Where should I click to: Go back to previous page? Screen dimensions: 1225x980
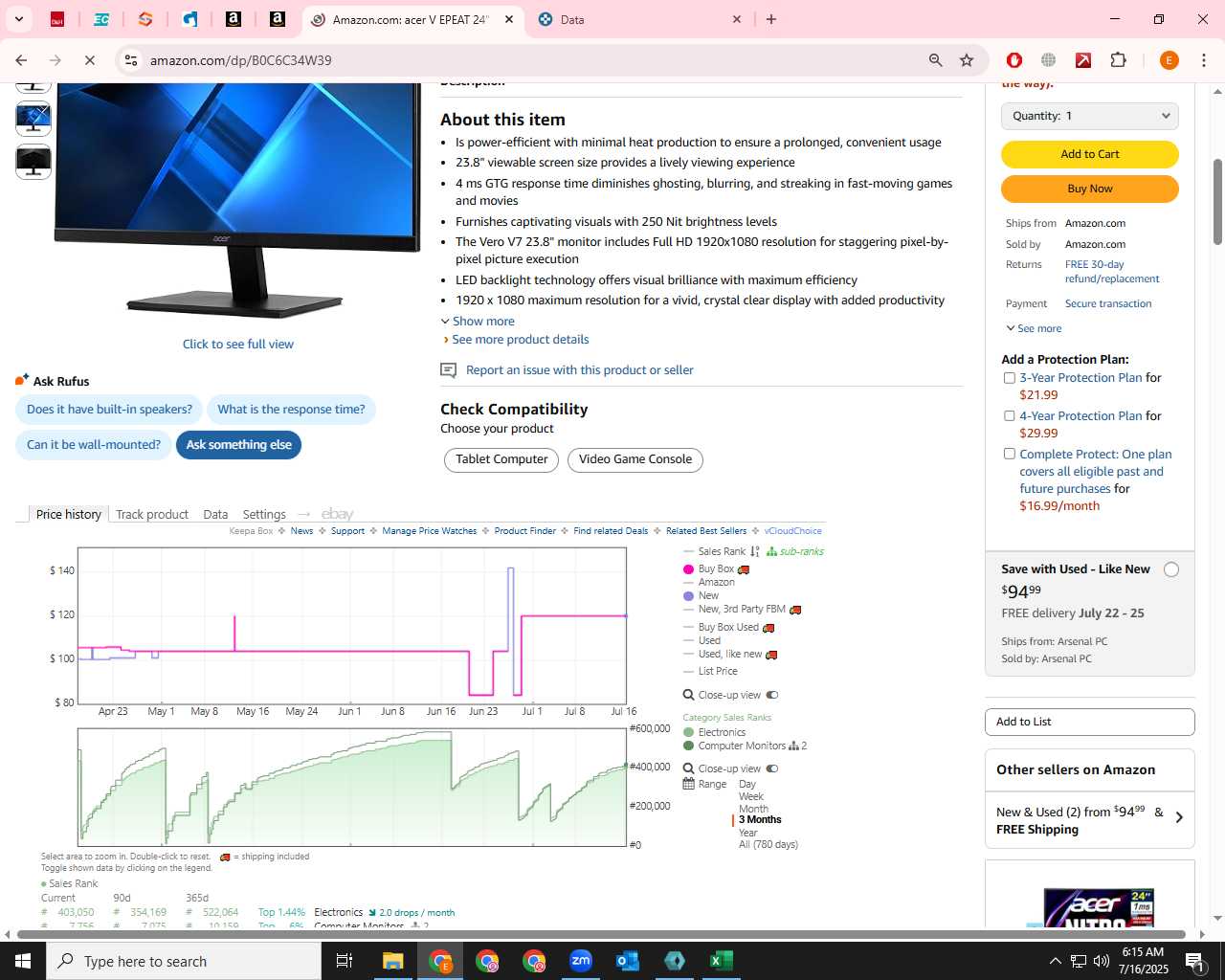click(x=21, y=60)
